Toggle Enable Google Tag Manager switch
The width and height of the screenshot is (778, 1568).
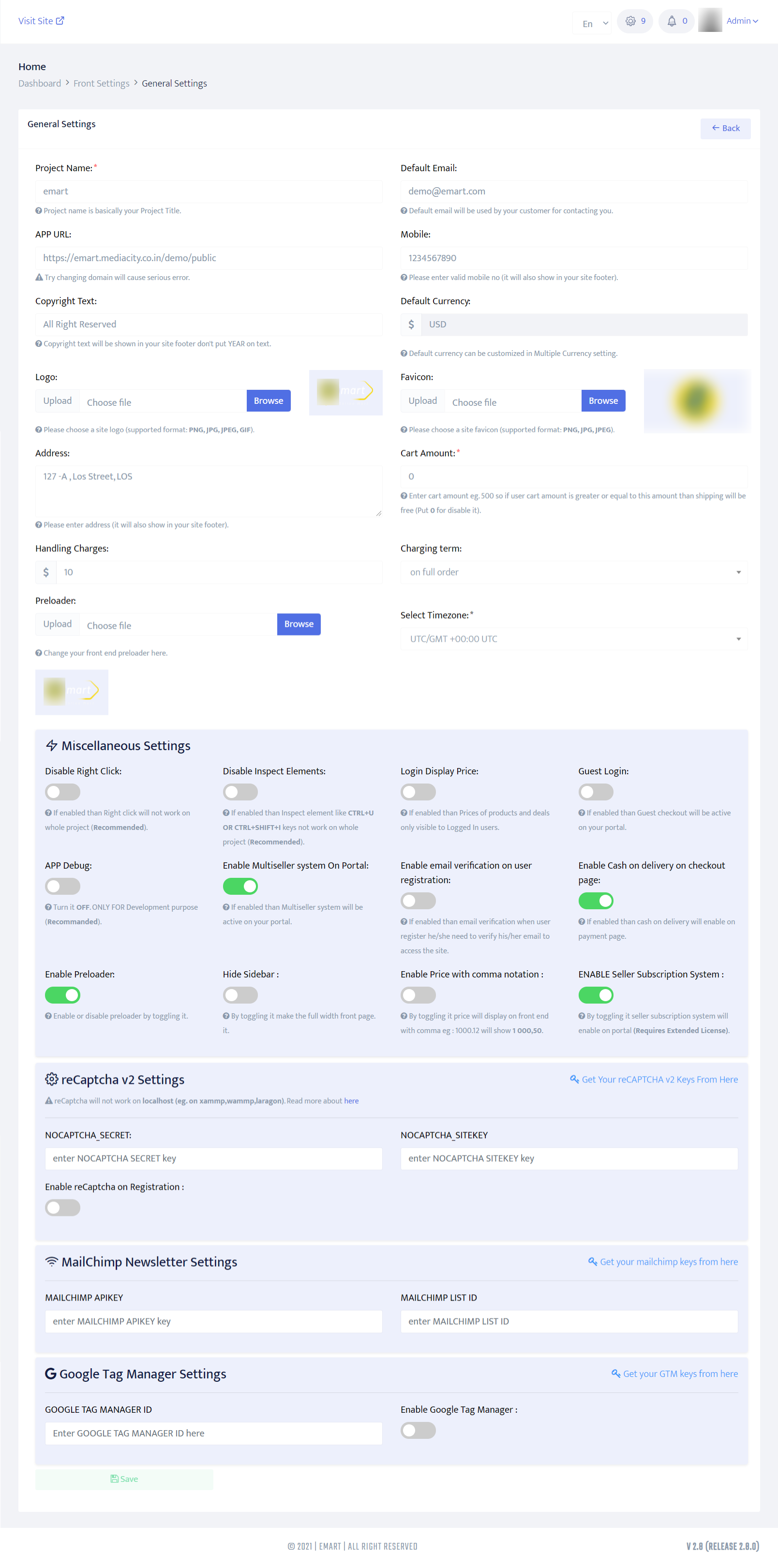(418, 1430)
